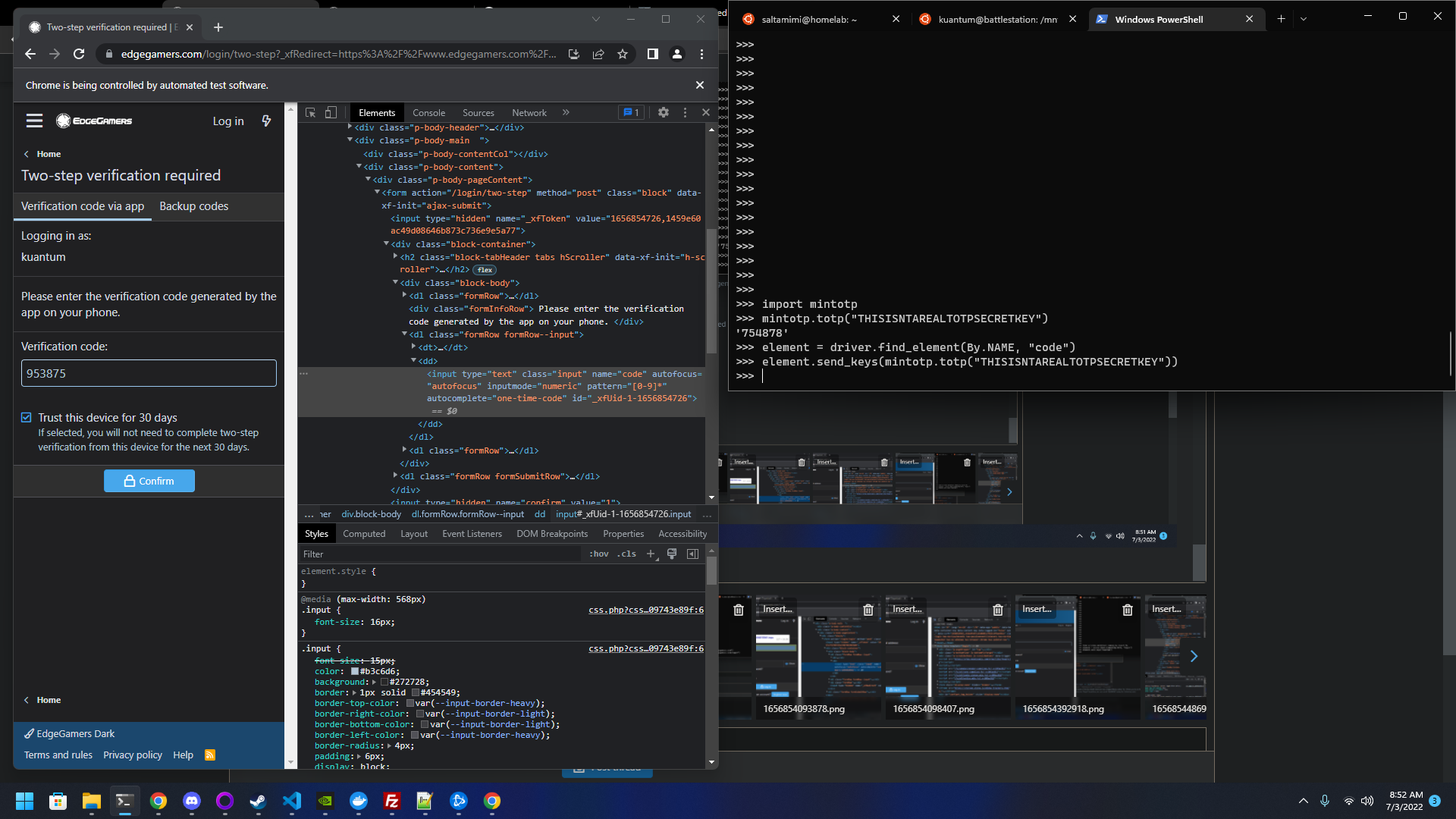Show more DevTools tabs with the chevrons

[566, 112]
